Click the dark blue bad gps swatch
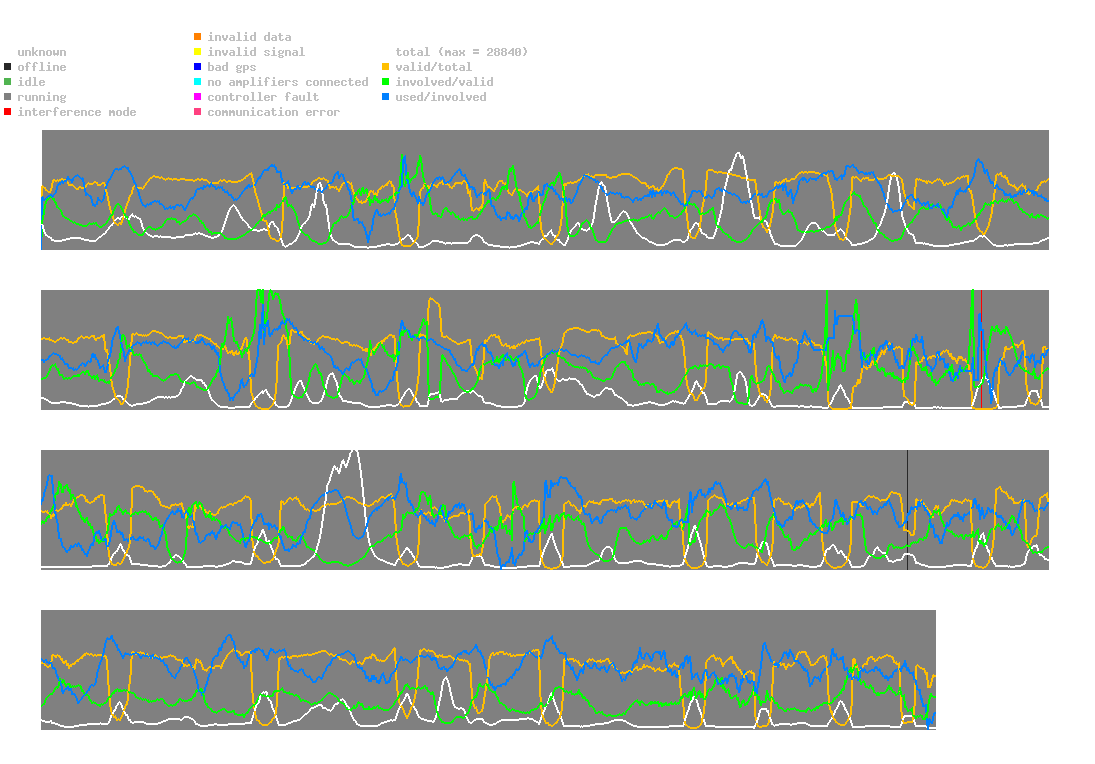 click(x=198, y=67)
